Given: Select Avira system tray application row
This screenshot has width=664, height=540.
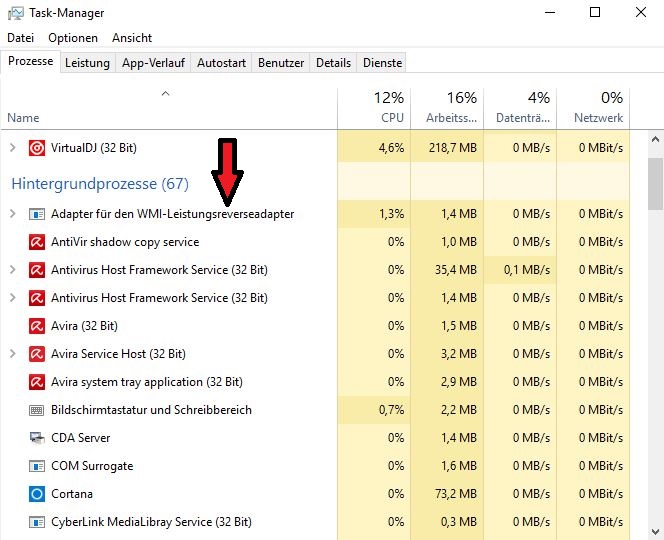Looking at the screenshot, I should point(315,382).
